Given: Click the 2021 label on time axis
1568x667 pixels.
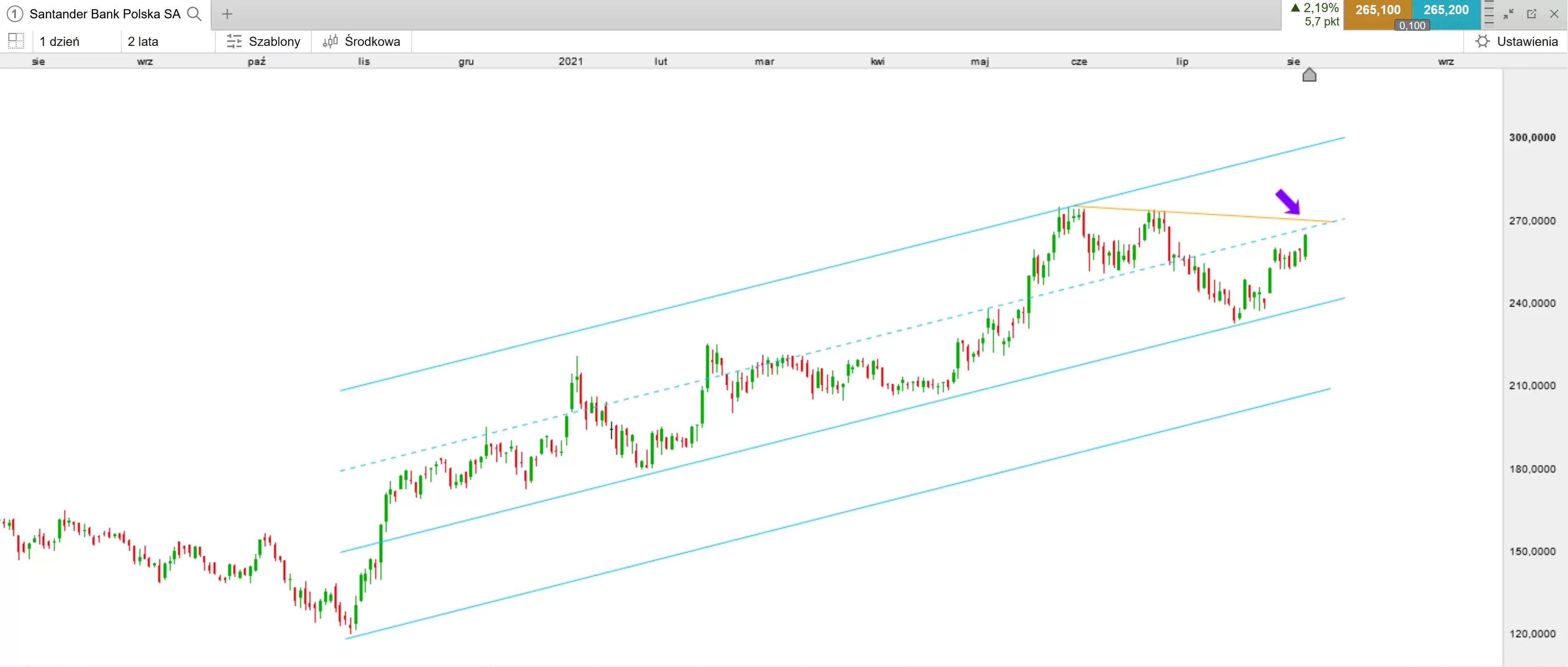Looking at the screenshot, I should [x=571, y=61].
